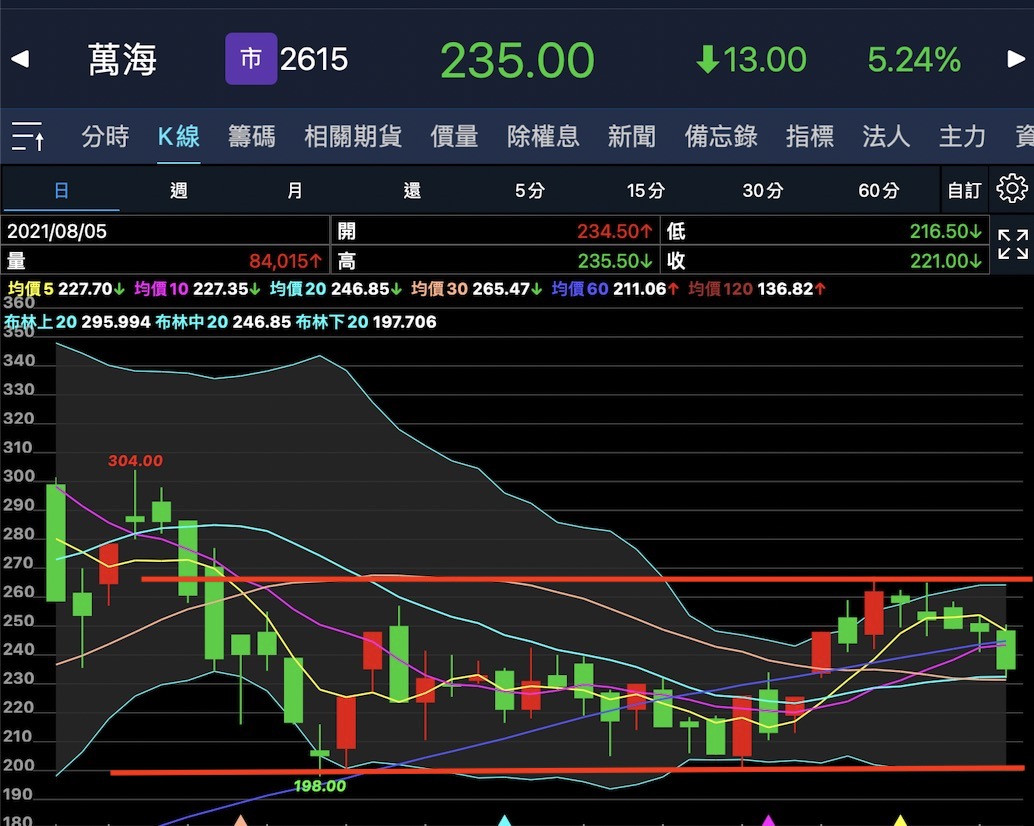Tap the stock name 萬海
The image size is (1034, 826).
point(123,59)
